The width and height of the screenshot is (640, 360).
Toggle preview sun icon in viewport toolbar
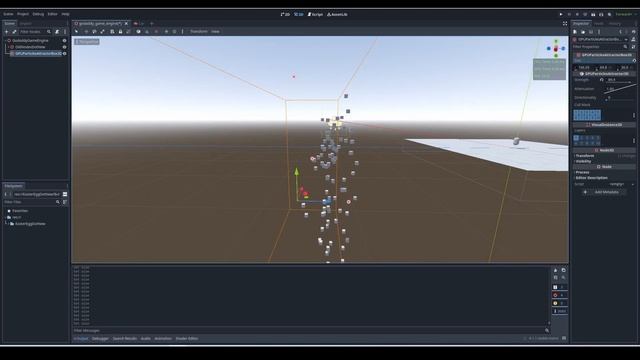coord(166,31)
